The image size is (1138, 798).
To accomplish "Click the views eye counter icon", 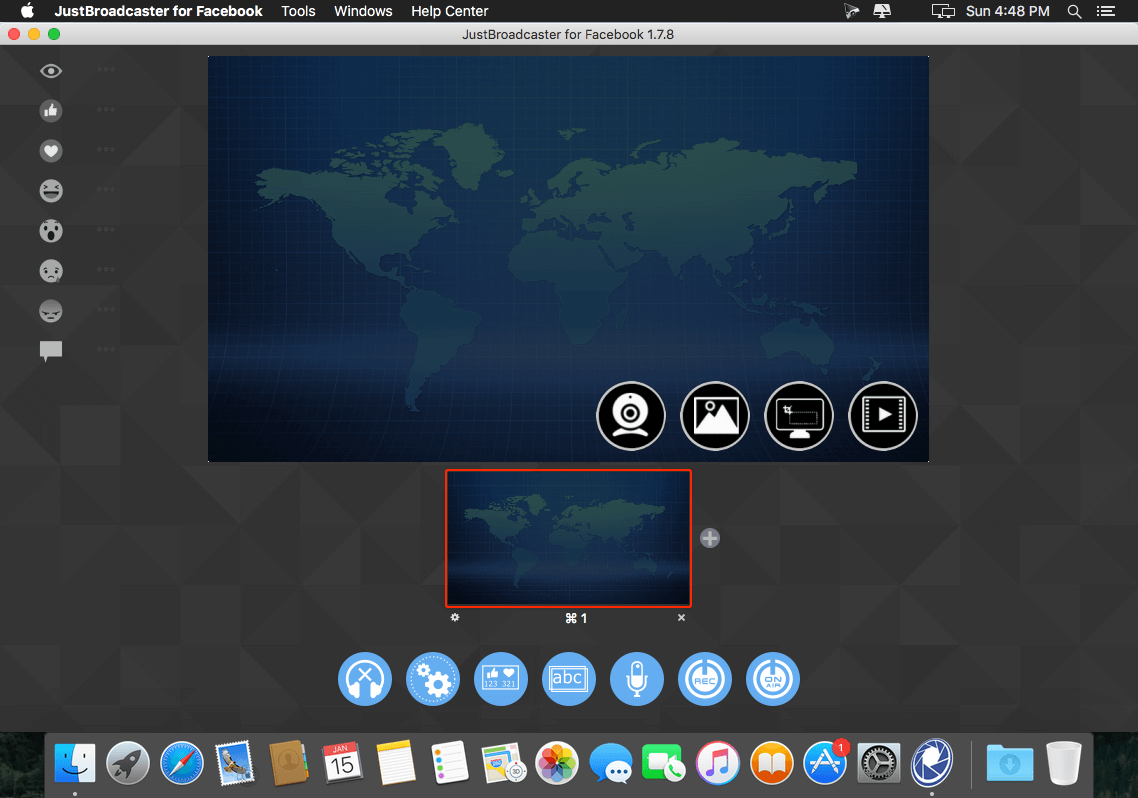I will coord(51,70).
